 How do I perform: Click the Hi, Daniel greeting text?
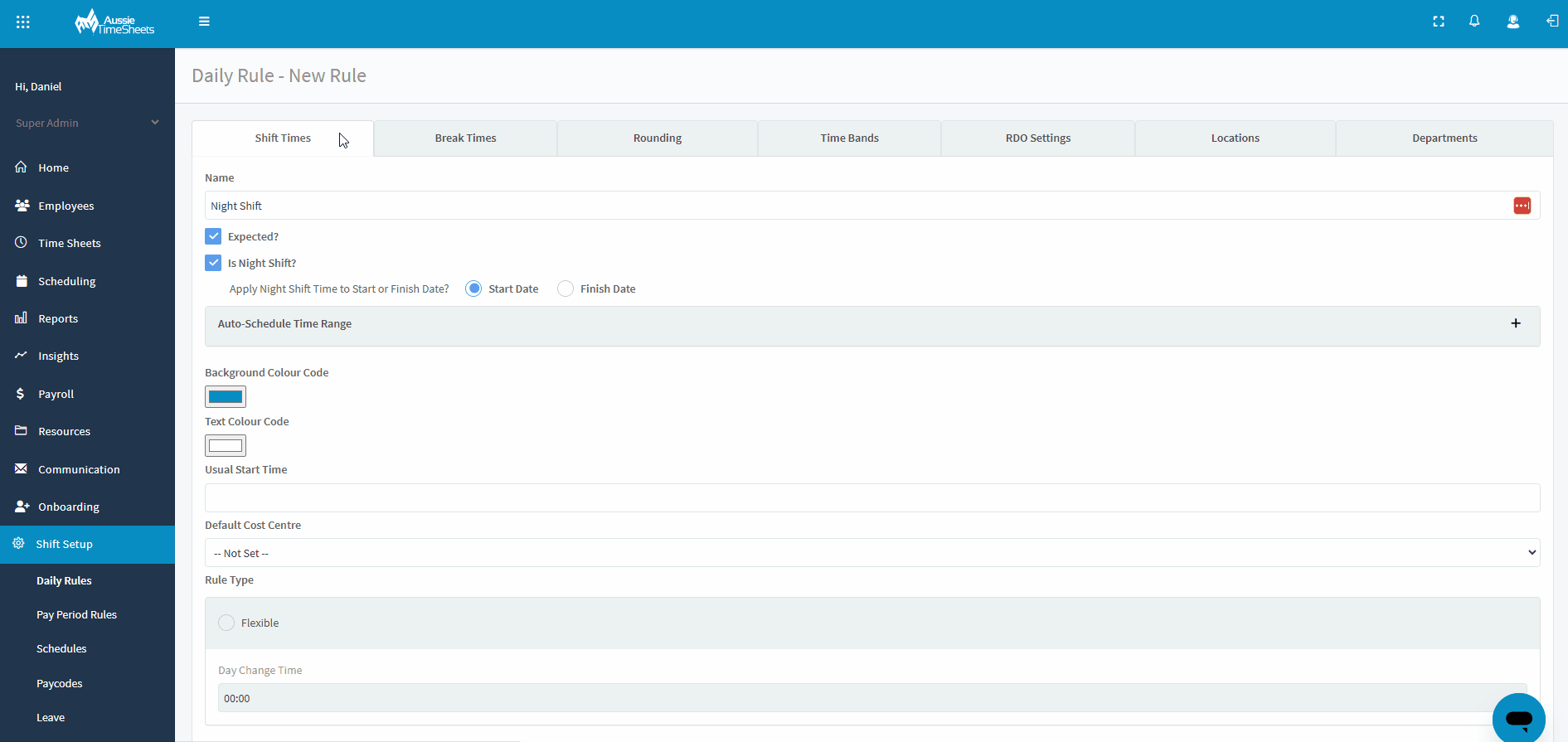point(38,86)
